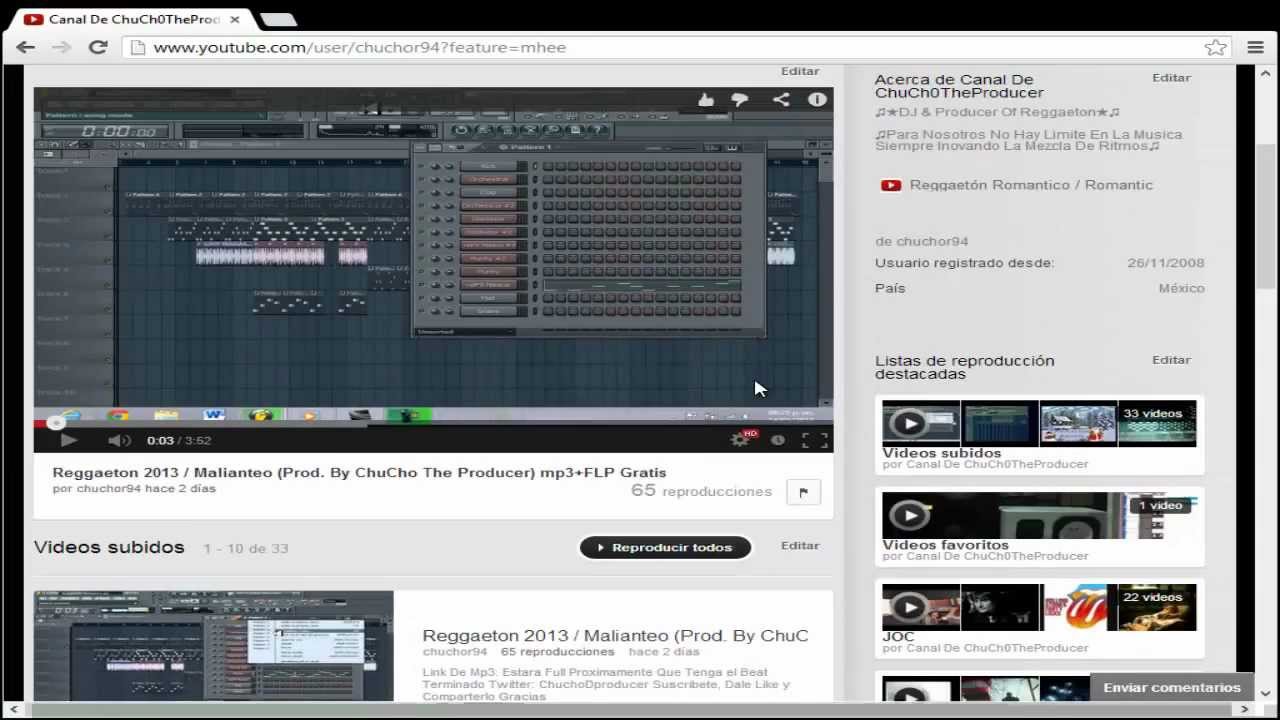Click 'Editar' above the featured video
Image resolution: width=1280 pixels, height=720 pixels.
[x=800, y=71]
